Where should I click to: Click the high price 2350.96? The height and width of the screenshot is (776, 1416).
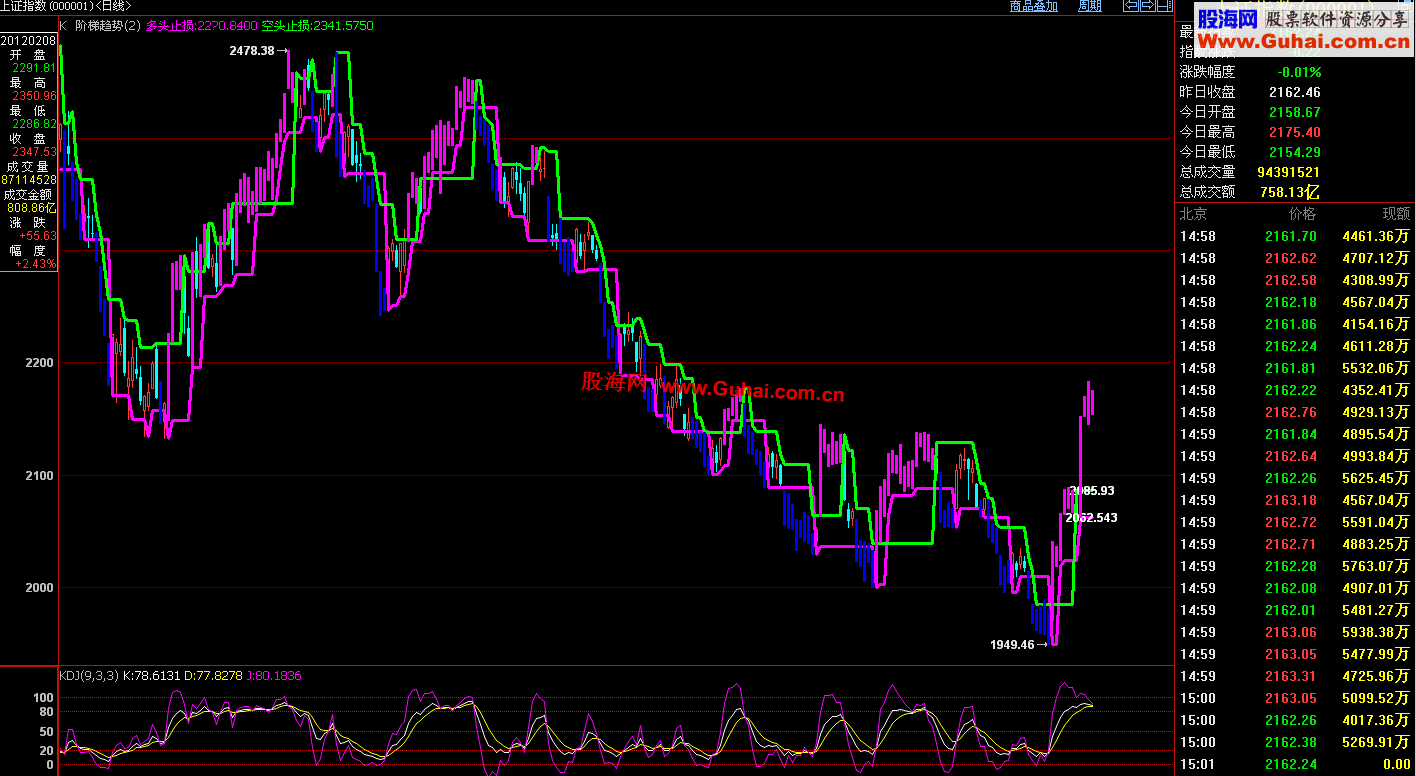[x=33, y=96]
